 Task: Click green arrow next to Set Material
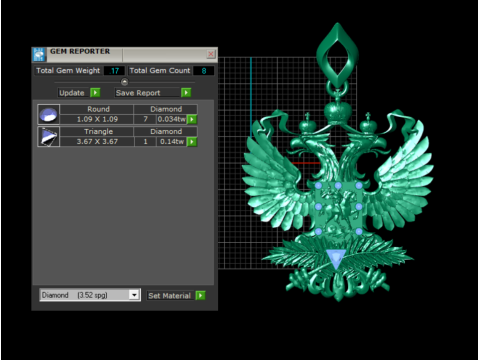[x=200, y=295]
